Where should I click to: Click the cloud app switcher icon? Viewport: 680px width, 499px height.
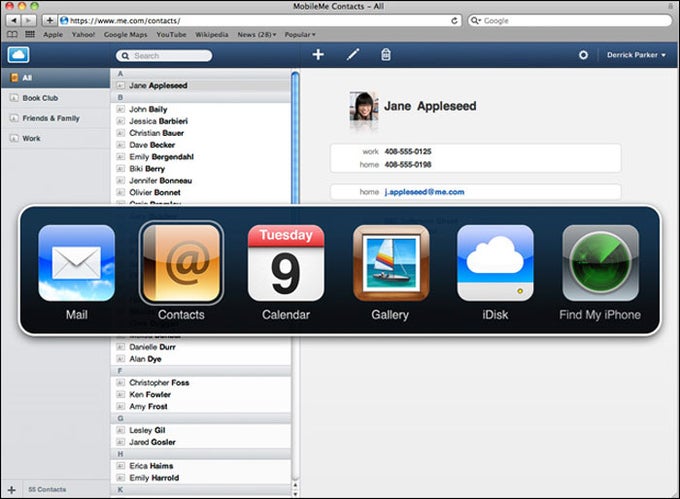[18, 55]
